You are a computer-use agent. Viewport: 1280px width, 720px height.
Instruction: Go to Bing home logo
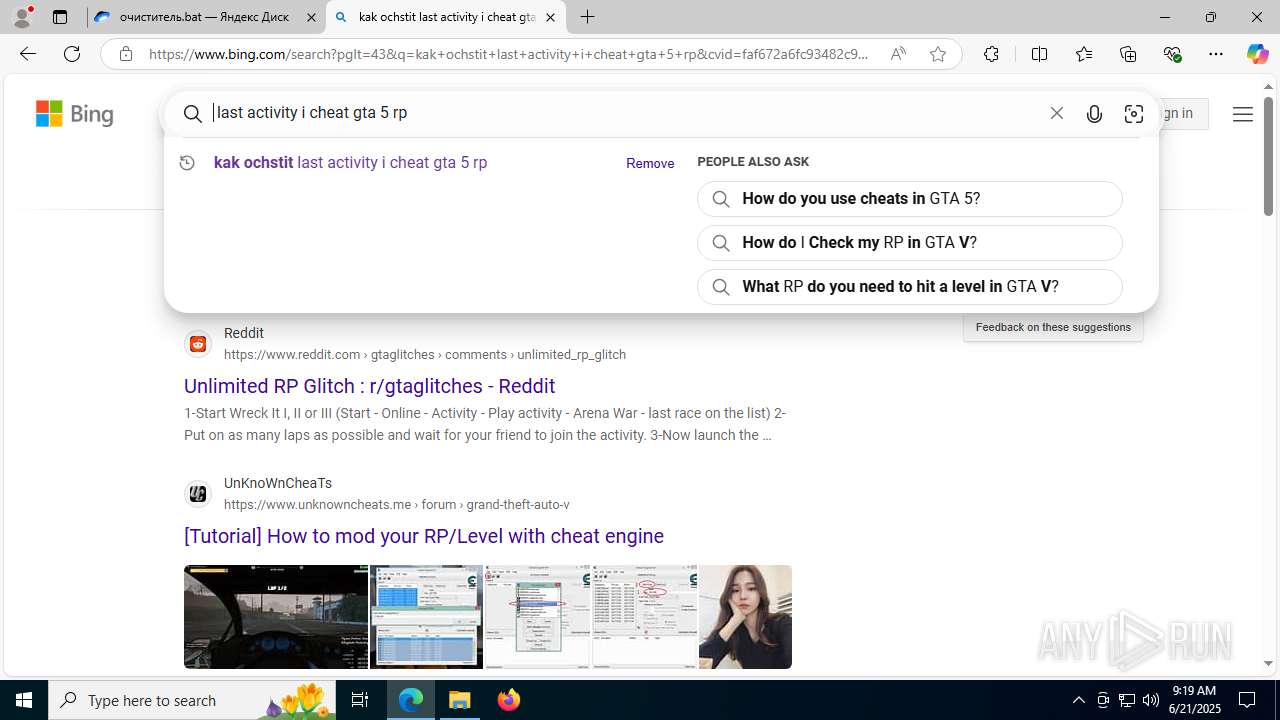pos(75,114)
